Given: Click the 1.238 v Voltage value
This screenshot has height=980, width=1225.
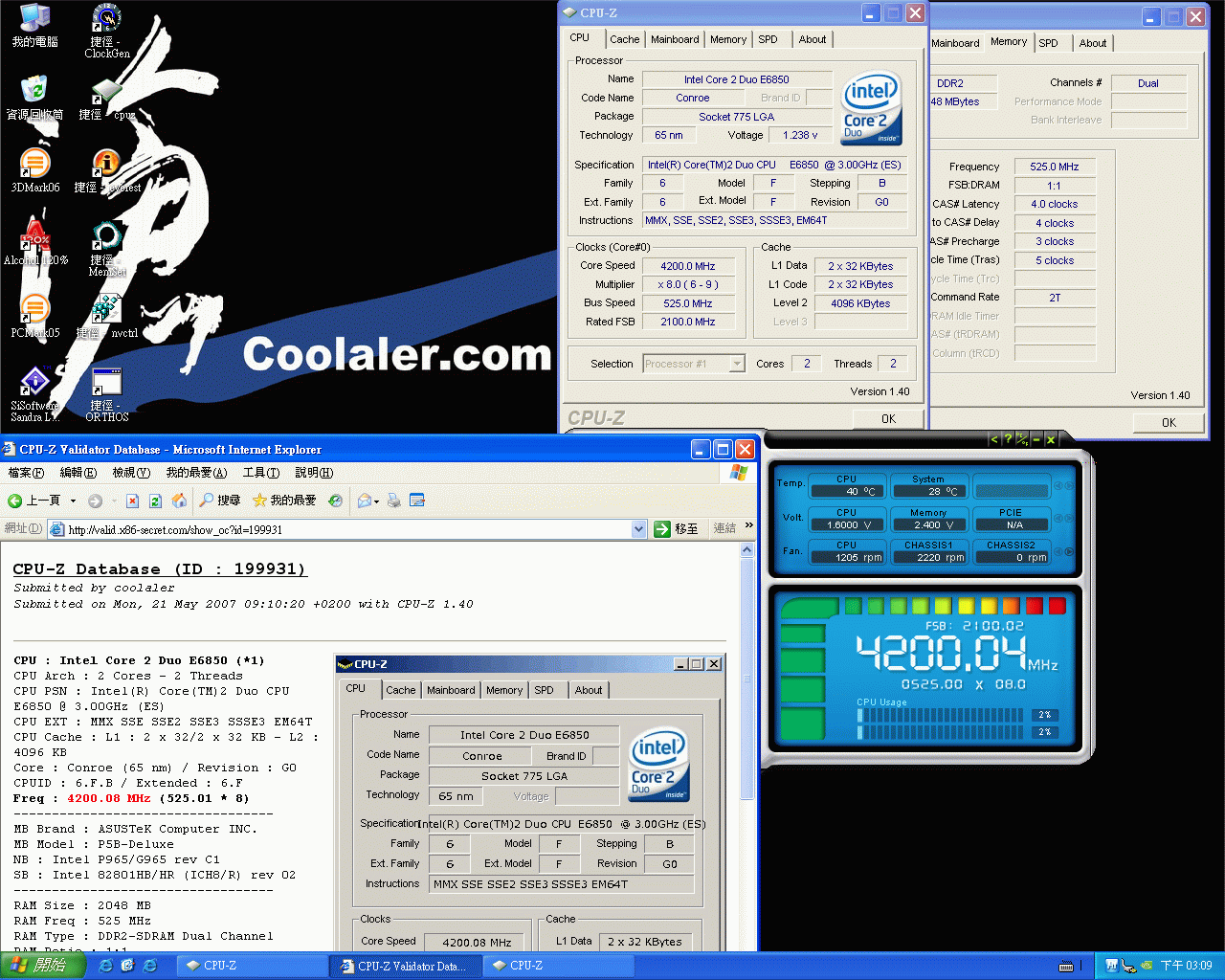Looking at the screenshot, I should click(x=799, y=135).
